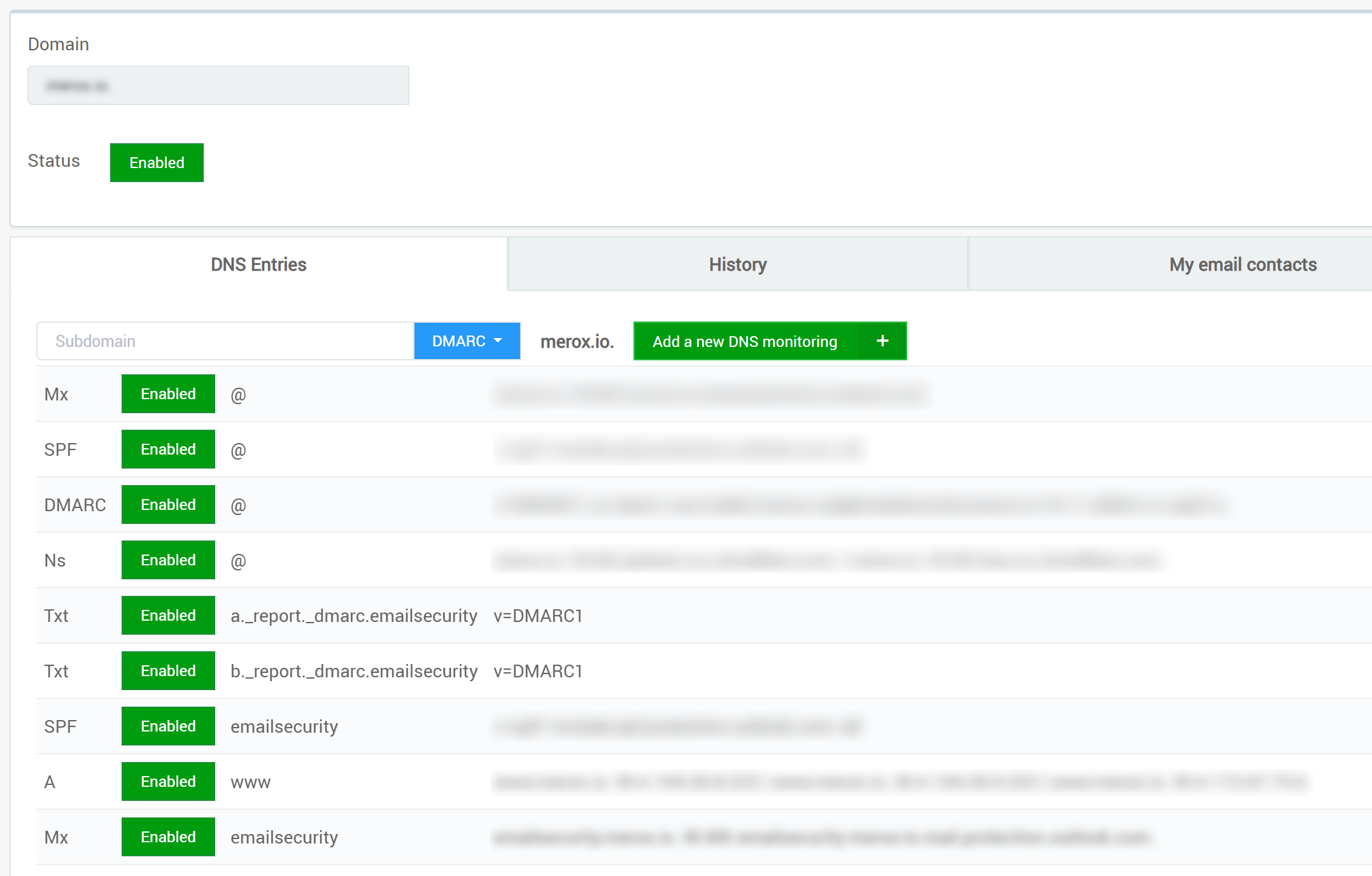Toggle Enabled for the DMARC @ entry

[x=168, y=505]
